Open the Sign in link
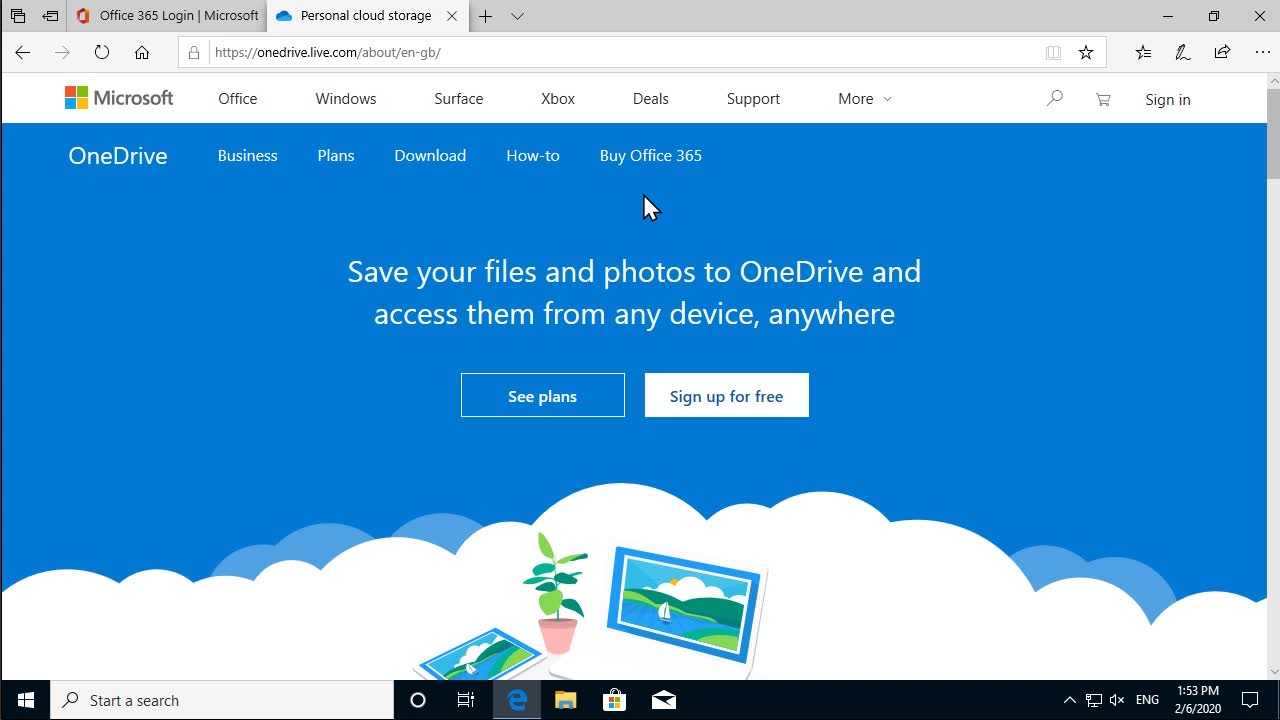 [x=1167, y=99]
